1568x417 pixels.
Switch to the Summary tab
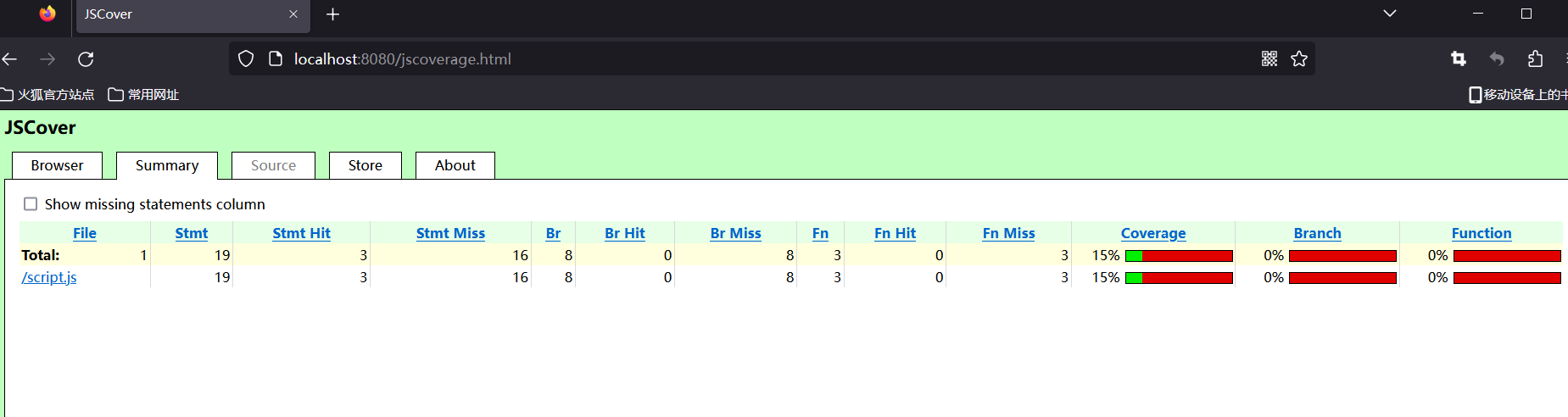point(167,165)
